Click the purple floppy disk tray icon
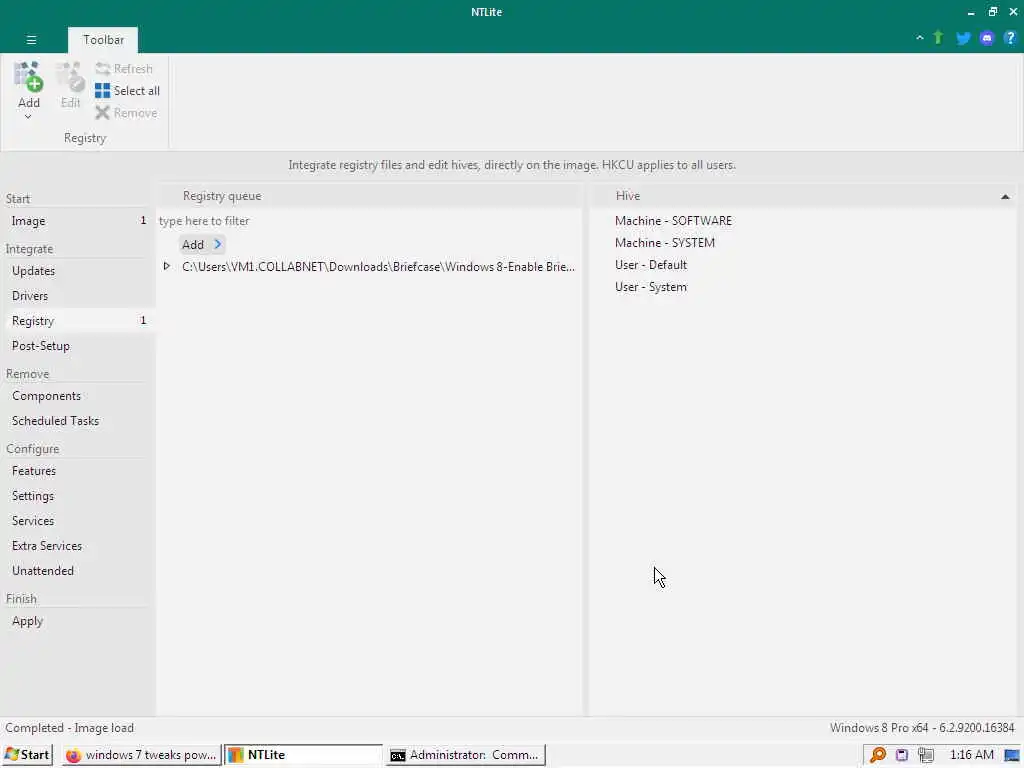Viewport: 1024px width, 768px height. [x=902, y=756]
